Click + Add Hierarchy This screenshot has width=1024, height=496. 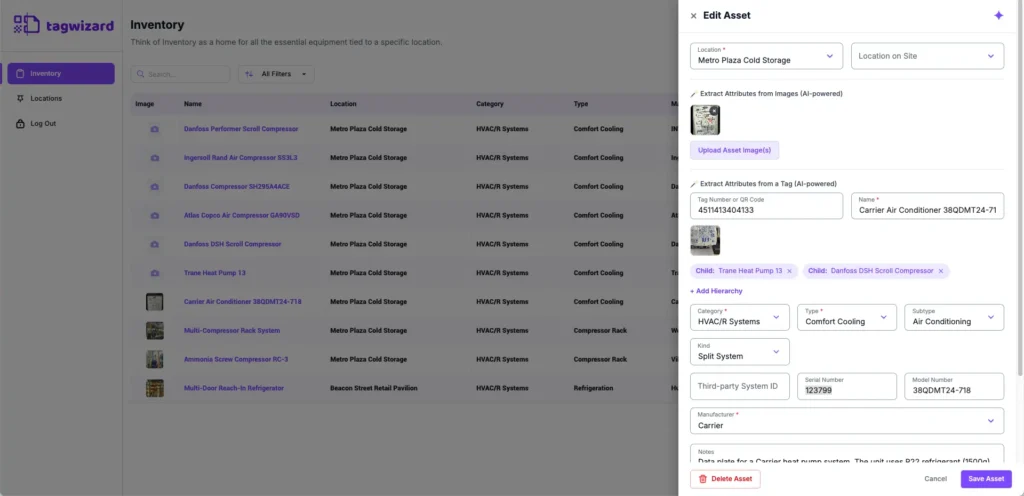pos(716,291)
